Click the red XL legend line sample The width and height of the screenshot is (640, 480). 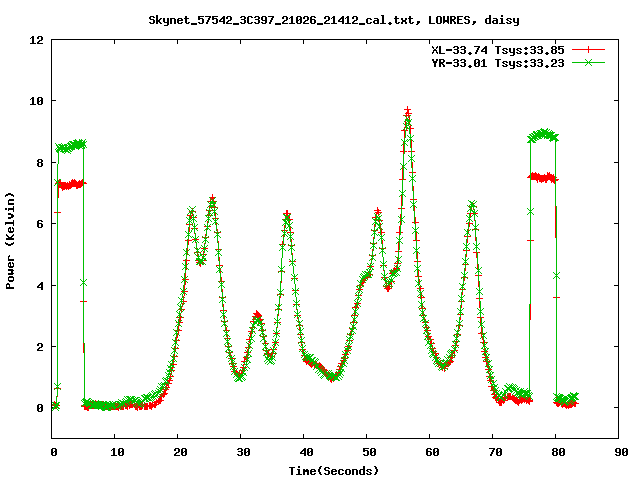pyautogui.click(x=588, y=50)
